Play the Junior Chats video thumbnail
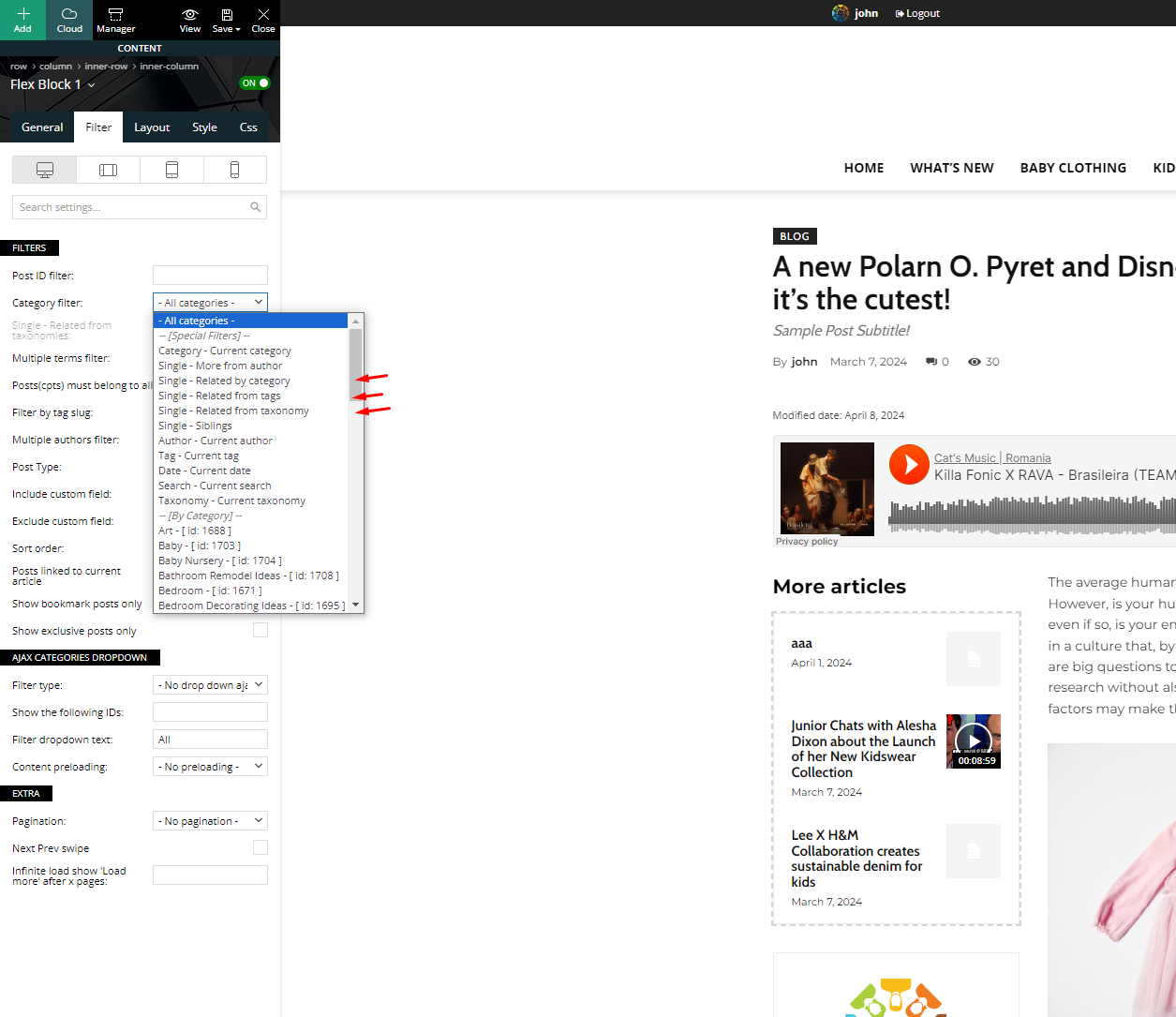The image size is (1176, 1017). point(974,740)
